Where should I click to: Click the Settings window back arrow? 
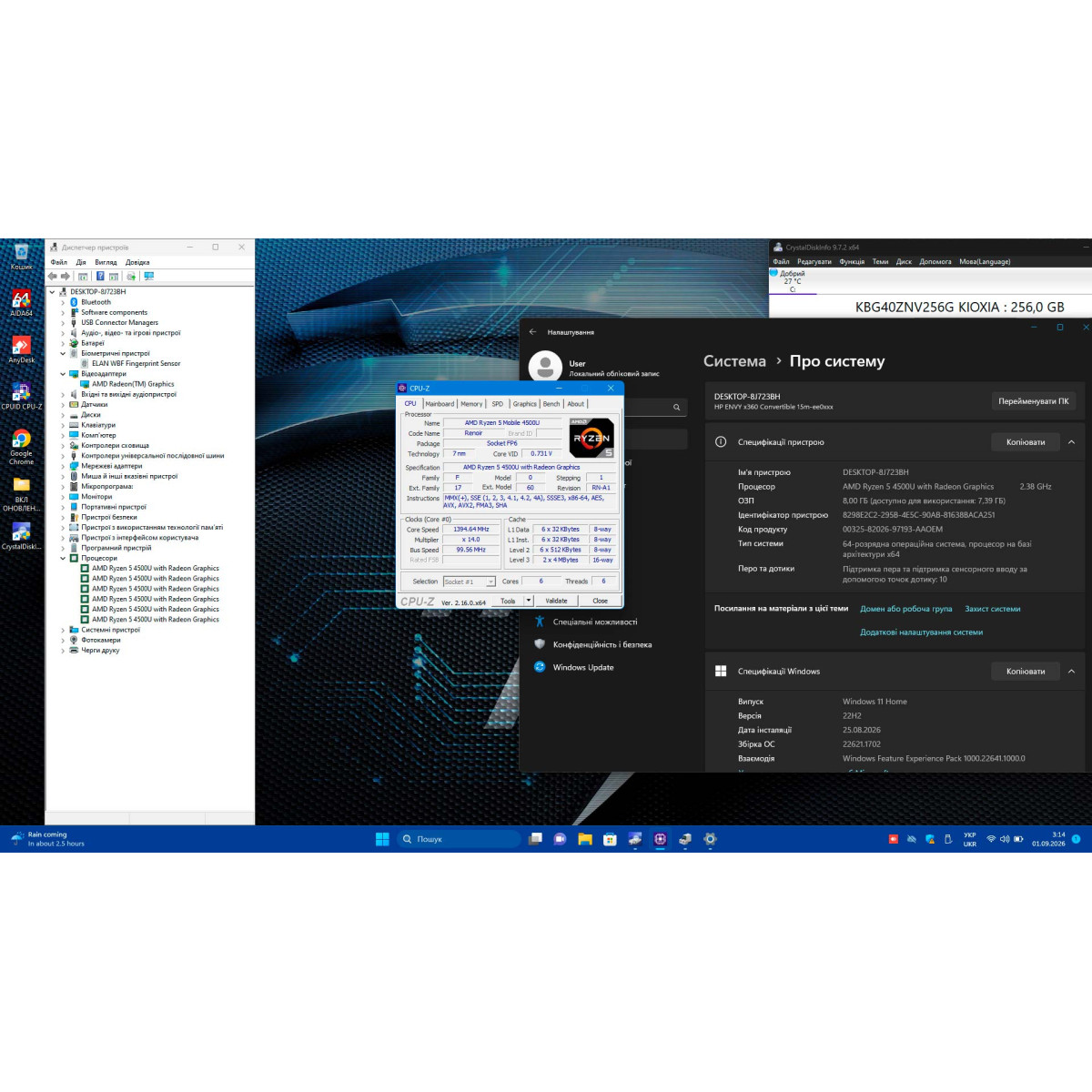click(x=532, y=332)
